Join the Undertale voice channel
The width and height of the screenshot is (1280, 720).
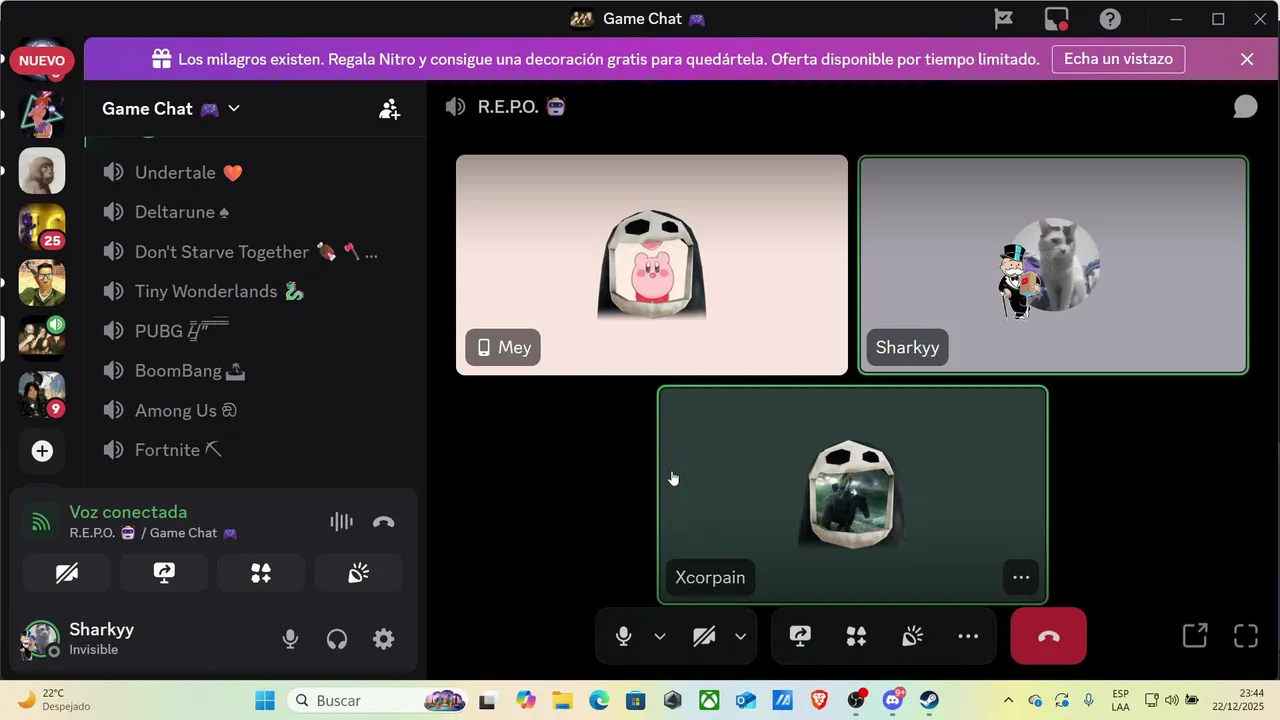pyautogui.click(x=255, y=173)
